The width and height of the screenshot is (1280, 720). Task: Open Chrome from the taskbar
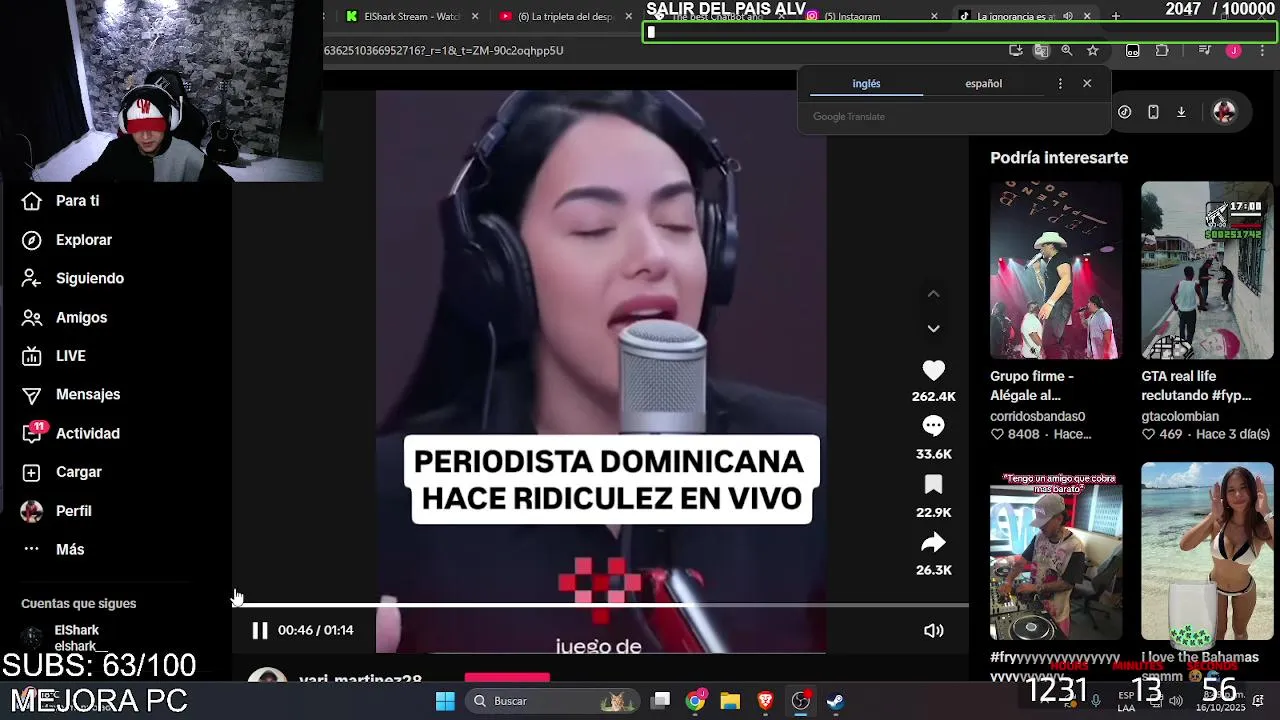(696, 701)
